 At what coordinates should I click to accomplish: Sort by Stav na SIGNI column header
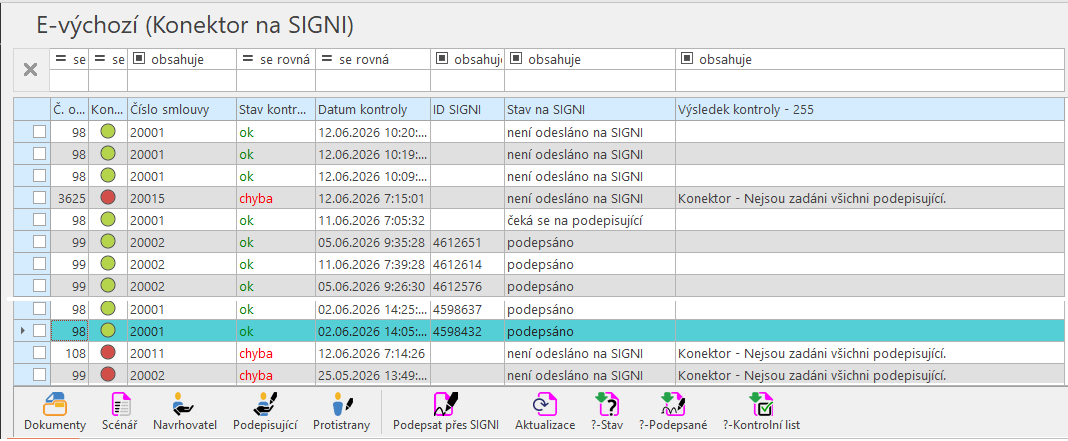[x=590, y=109]
